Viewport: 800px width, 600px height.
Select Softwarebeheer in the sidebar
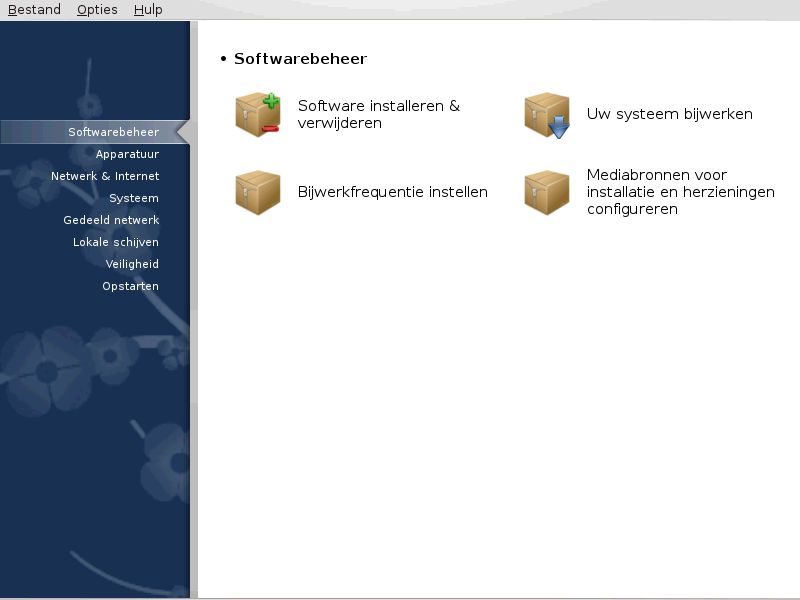tap(113, 132)
